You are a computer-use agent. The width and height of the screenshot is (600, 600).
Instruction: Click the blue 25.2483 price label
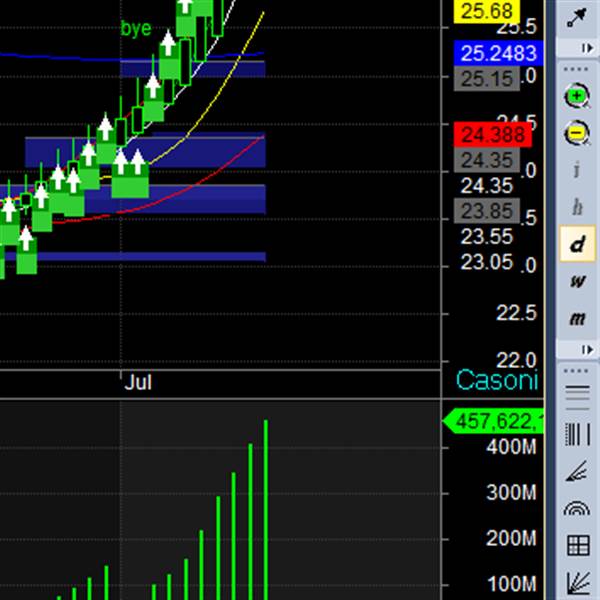pyautogui.click(x=498, y=53)
